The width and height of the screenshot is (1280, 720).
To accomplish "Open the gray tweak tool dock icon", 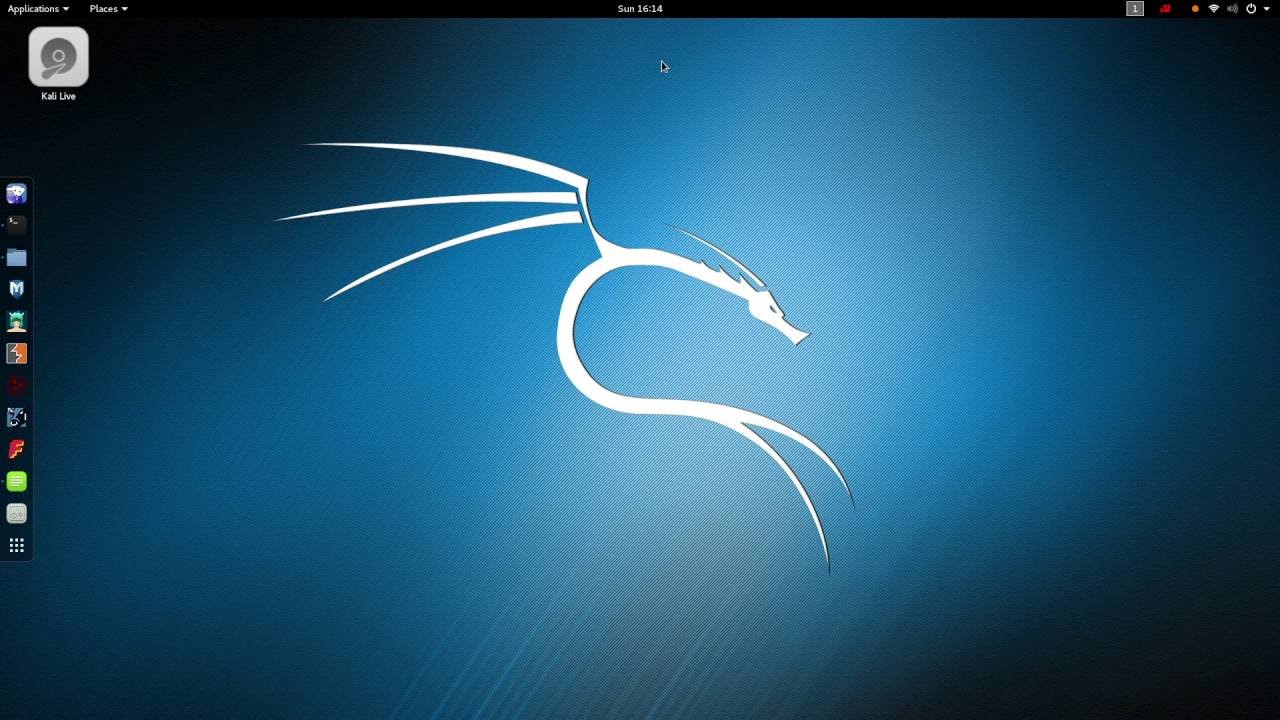I will 16,513.
